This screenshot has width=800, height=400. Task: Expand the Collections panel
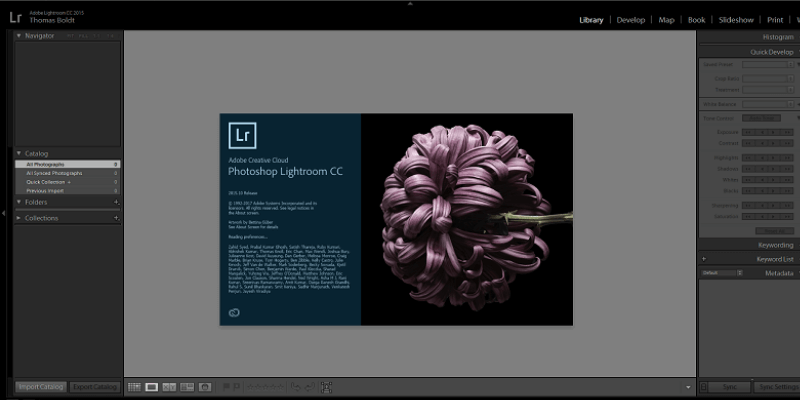point(19,218)
